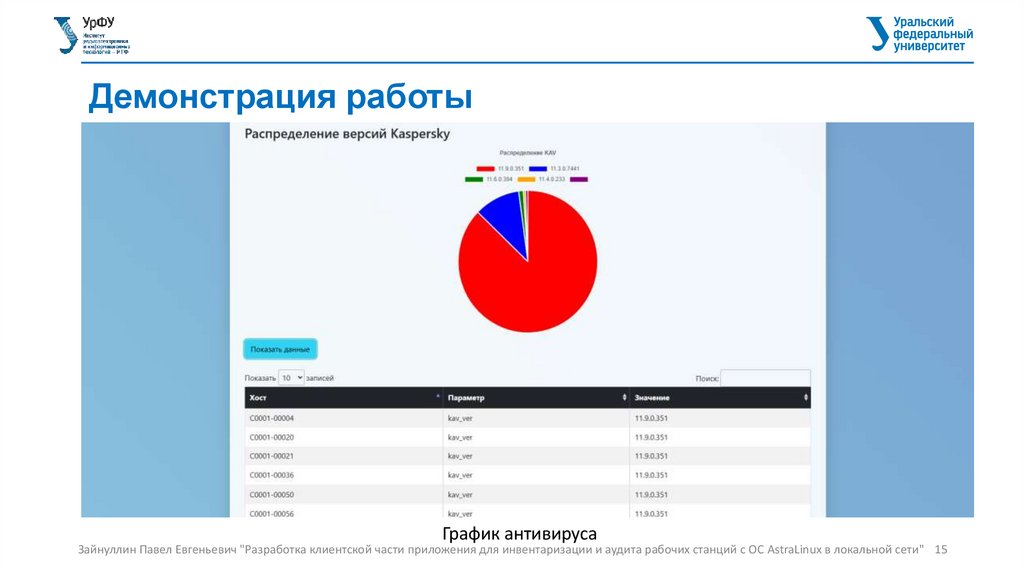Screen dimensions: 1024x574
Task: Select host cell "C0001-00021"
Action: (272, 456)
